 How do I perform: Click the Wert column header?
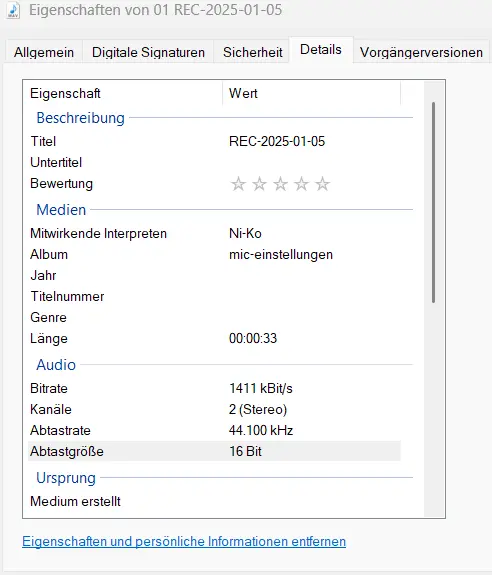312,93
